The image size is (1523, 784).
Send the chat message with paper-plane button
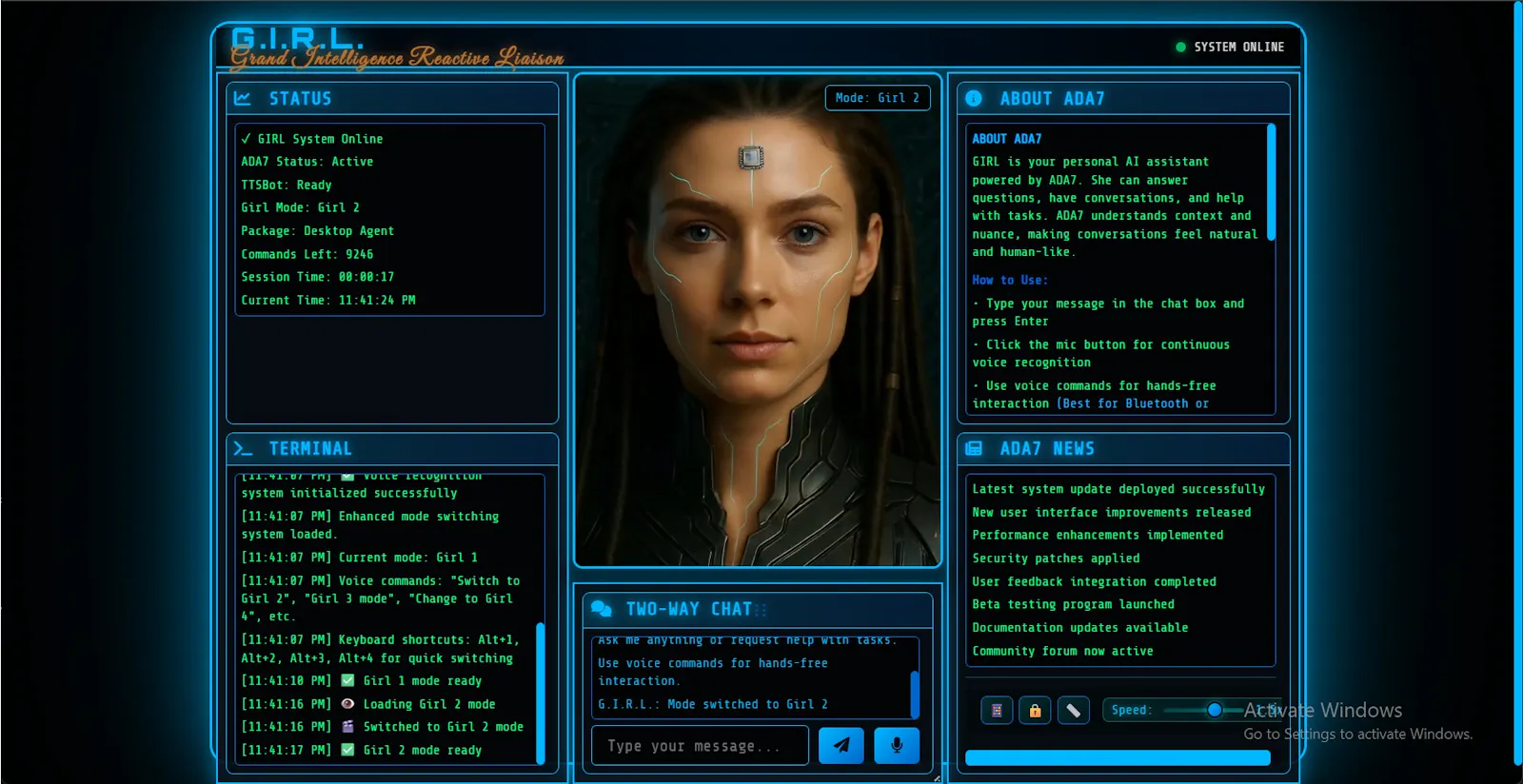(x=841, y=746)
